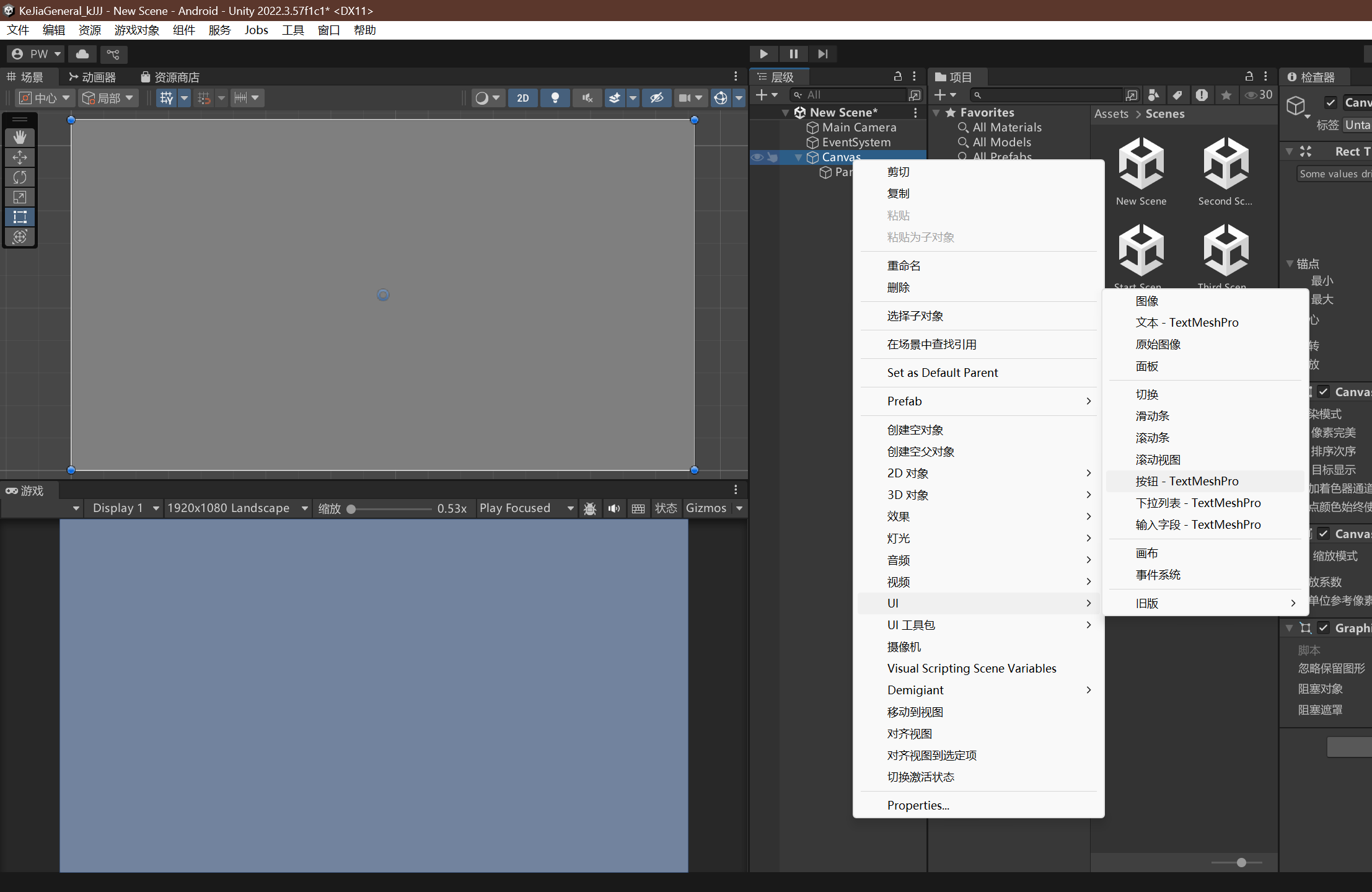
Task: Toggle 2D scene view mode
Action: tap(522, 98)
